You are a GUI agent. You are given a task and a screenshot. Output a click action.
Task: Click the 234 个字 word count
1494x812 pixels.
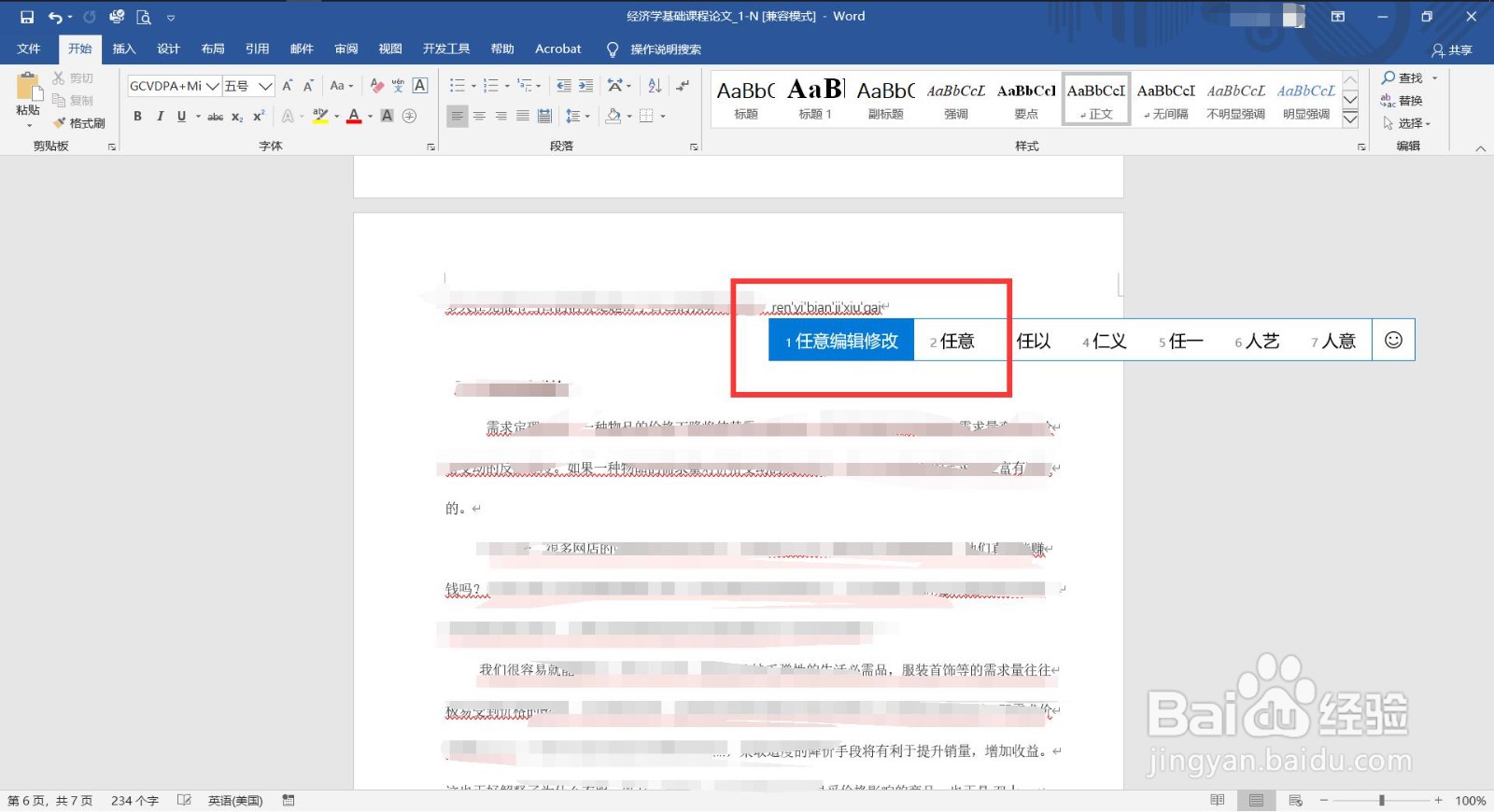[134, 801]
